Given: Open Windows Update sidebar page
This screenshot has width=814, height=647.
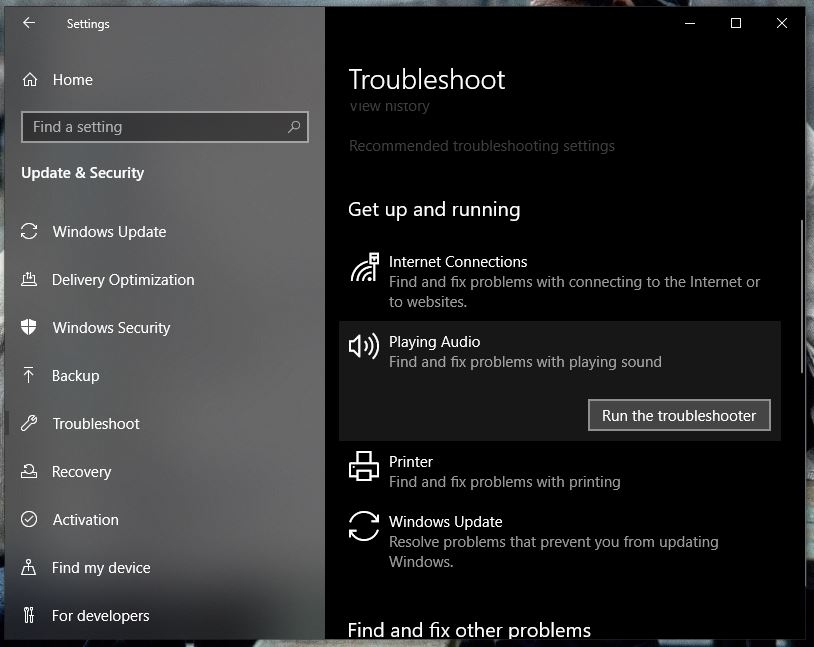Looking at the screenshot, I should [x=109, y=232].
